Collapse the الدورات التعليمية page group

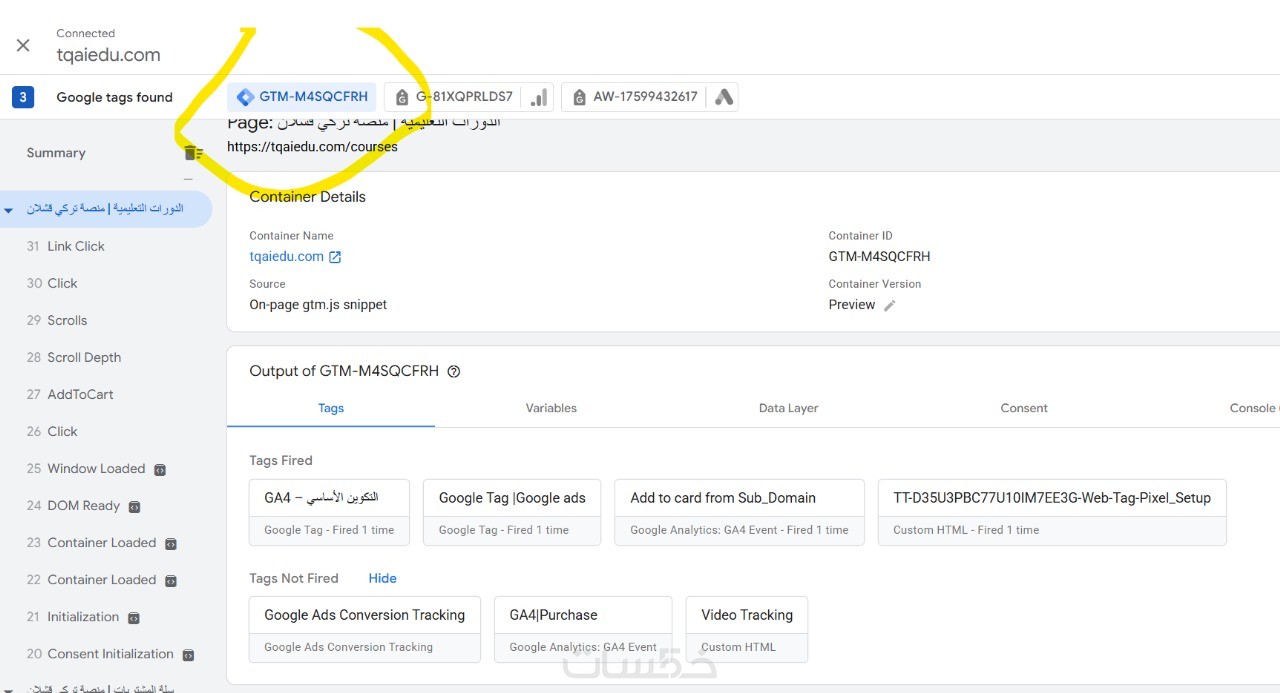click(x=8, y=210)
